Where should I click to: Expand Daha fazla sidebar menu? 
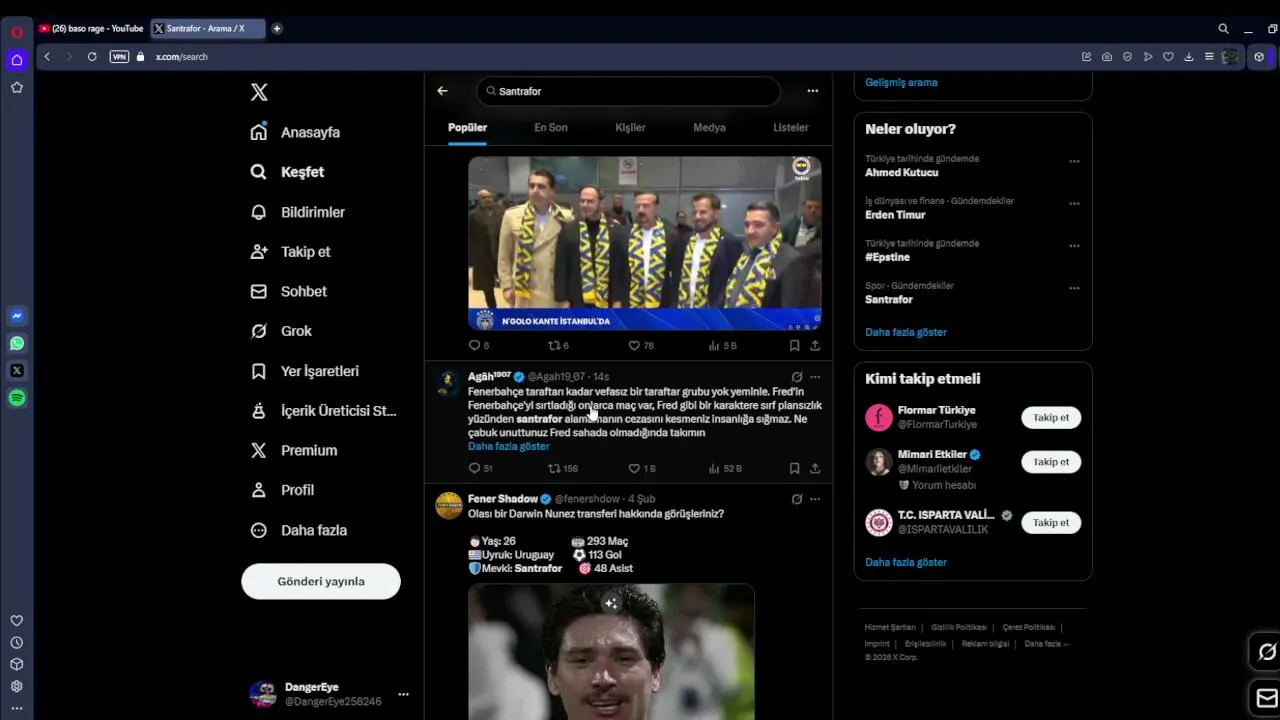point(298,530)
